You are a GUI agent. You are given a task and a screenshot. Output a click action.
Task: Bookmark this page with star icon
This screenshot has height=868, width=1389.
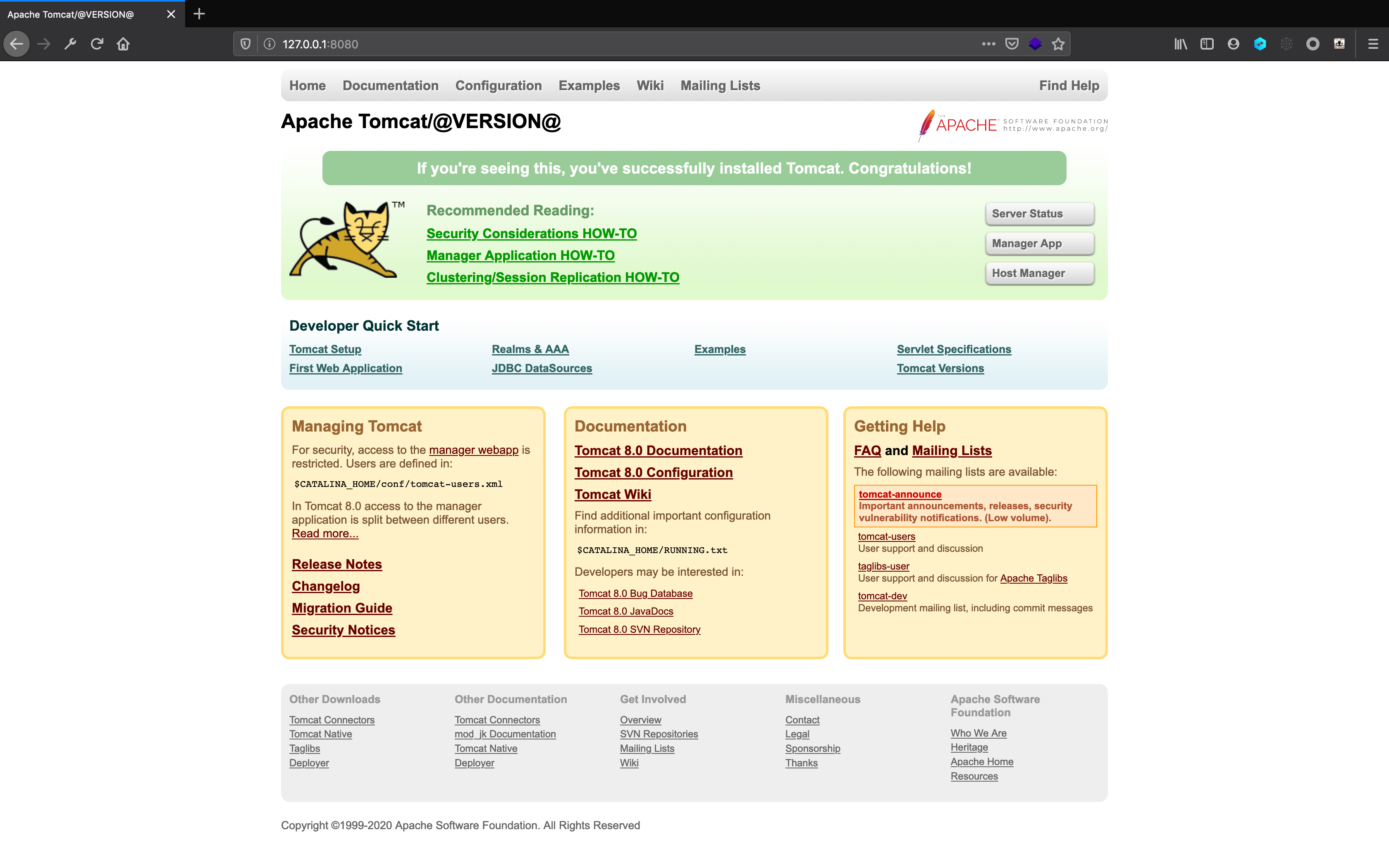point(1058,44)
